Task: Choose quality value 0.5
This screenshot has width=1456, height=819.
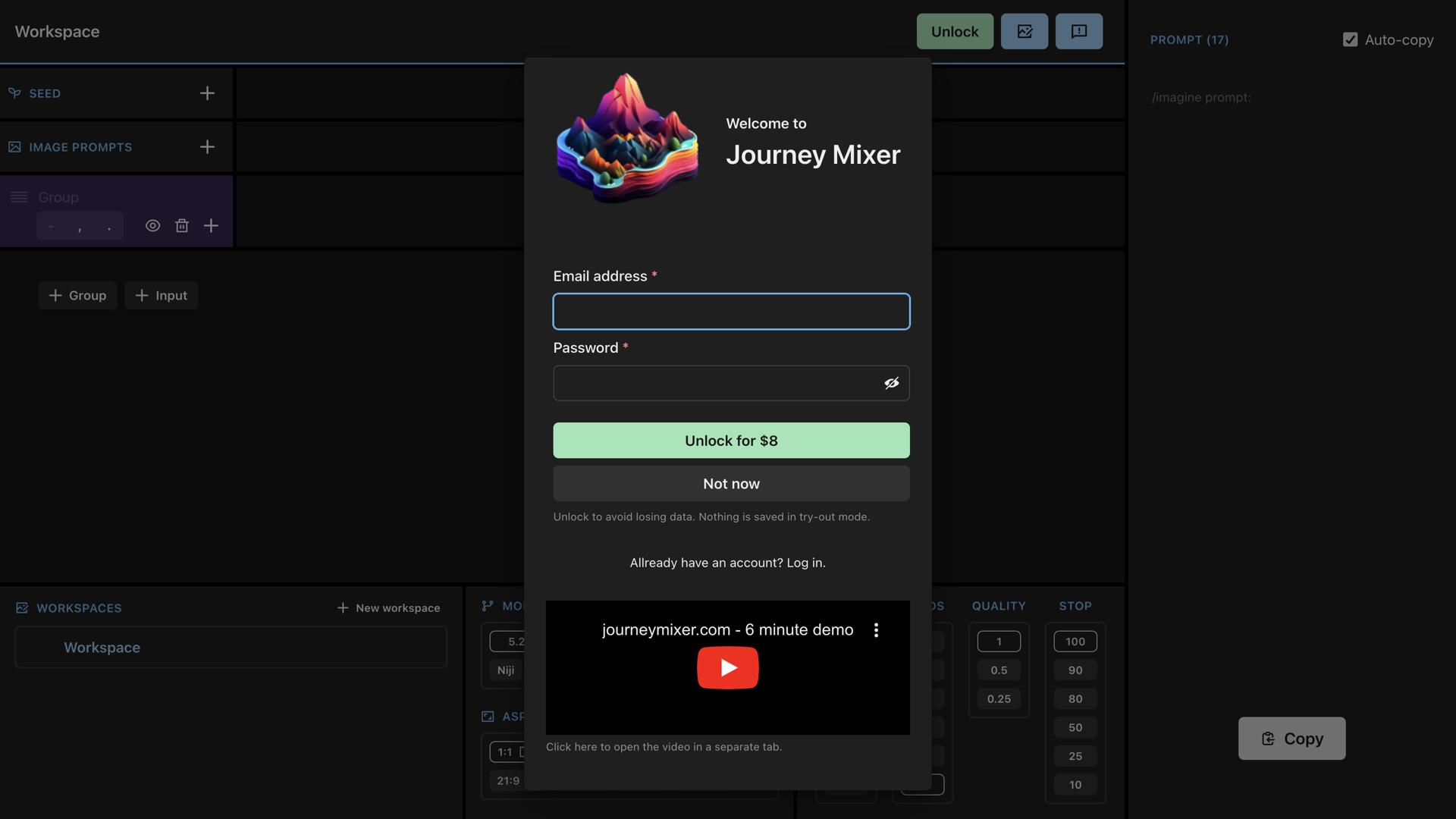Action: 999,670
